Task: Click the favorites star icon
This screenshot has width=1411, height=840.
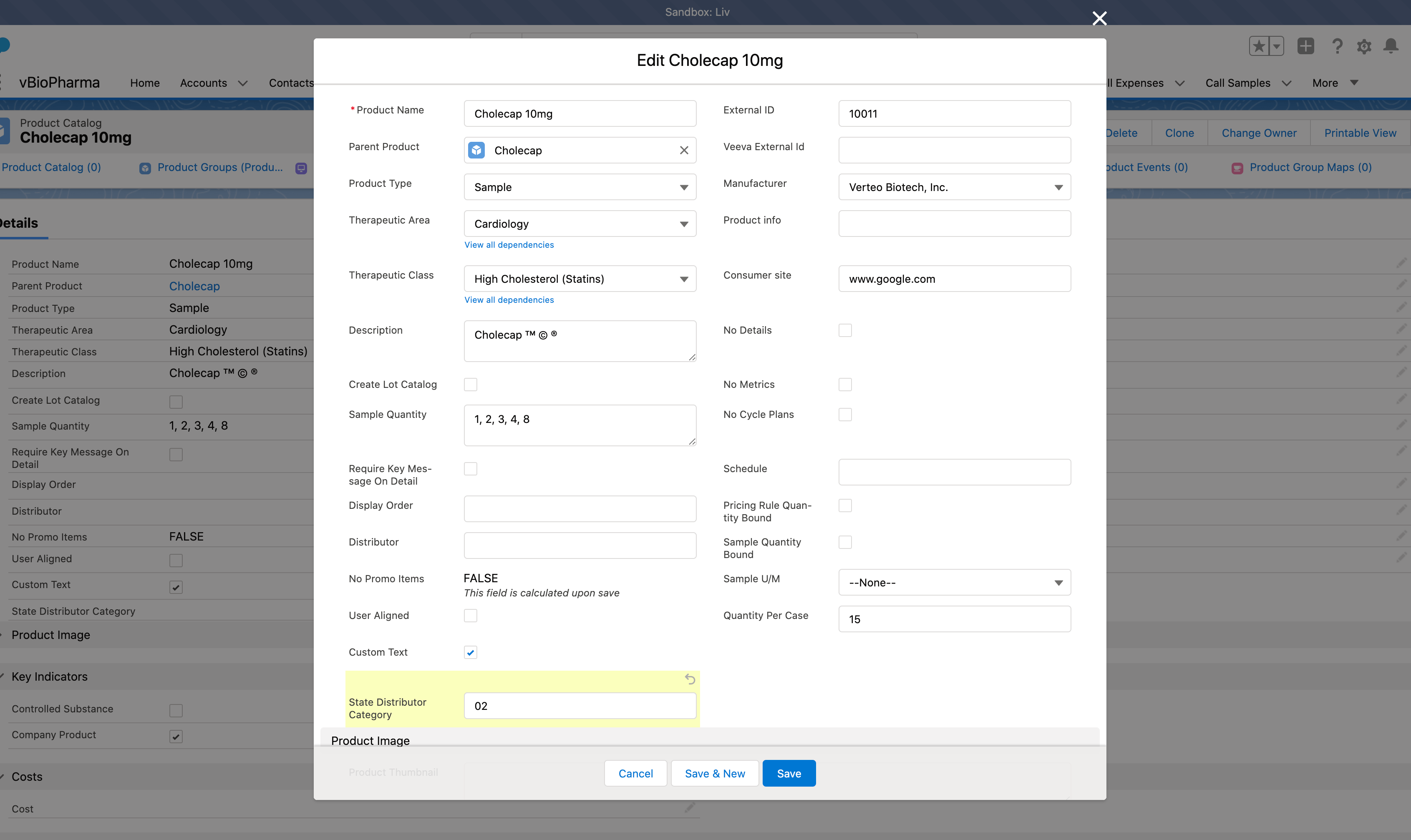Action: coord(1259,46)
